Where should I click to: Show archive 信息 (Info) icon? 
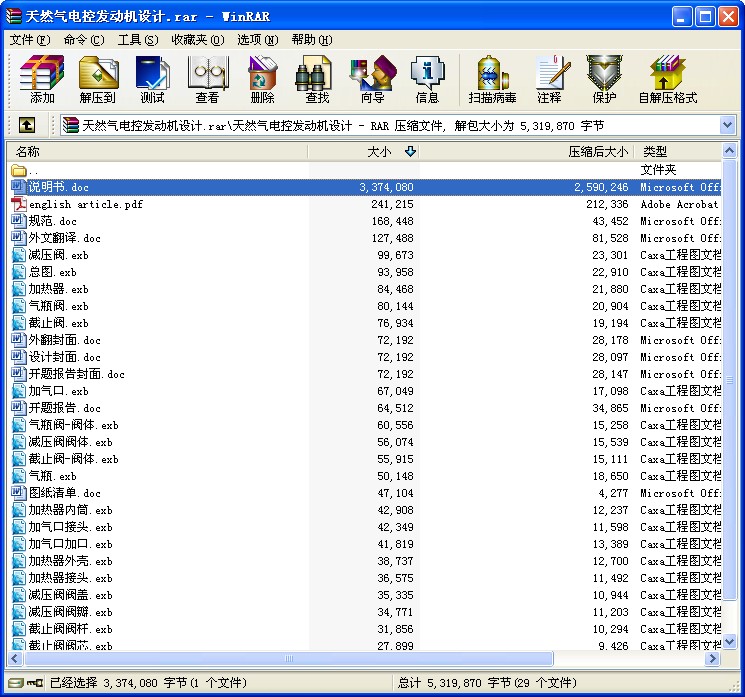(427, 79)
